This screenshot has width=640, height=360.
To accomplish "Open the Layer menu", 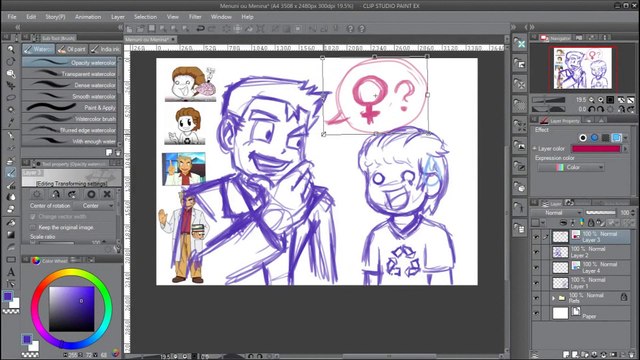I will point(118,17).
